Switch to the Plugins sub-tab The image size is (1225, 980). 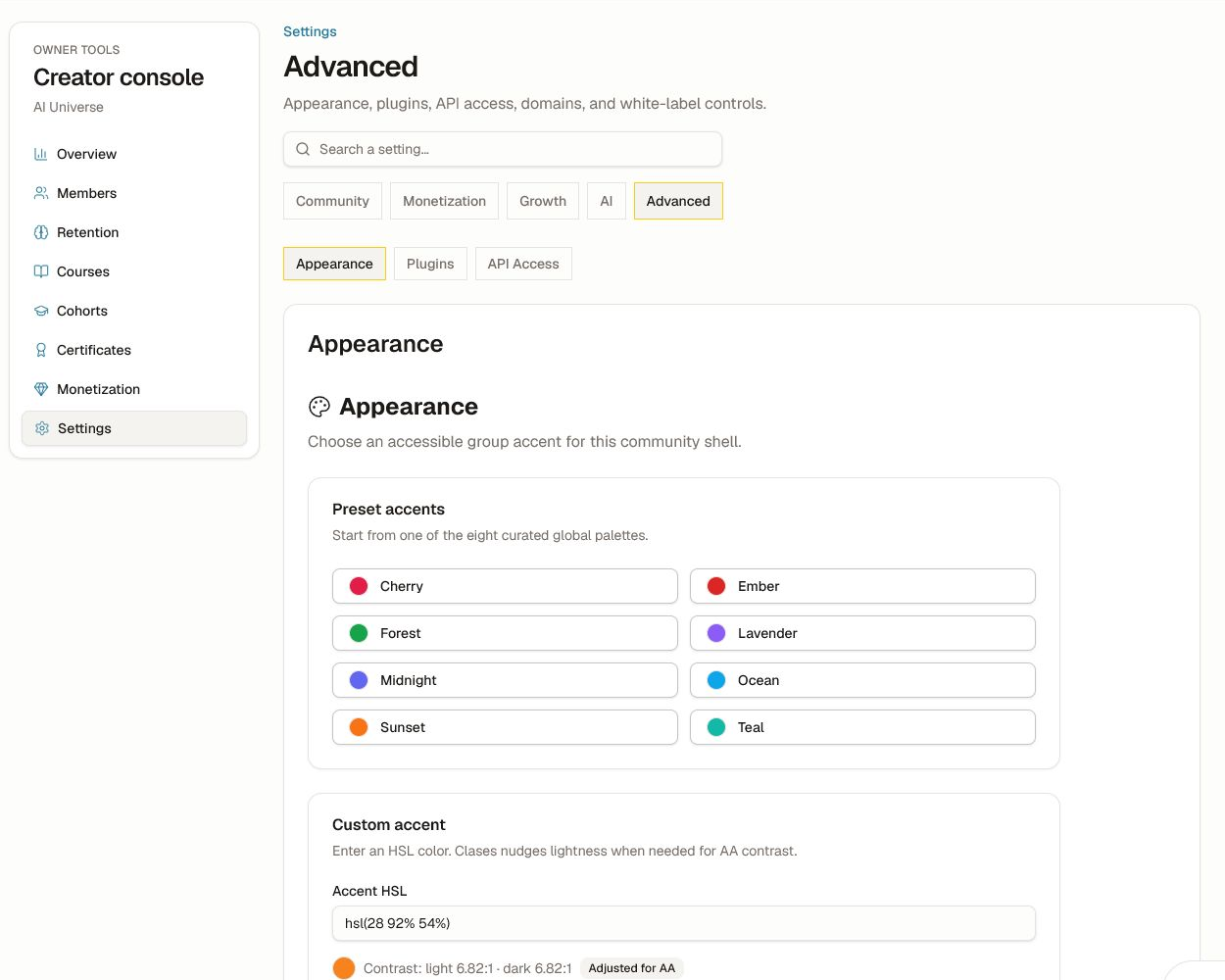coord(430,264)
